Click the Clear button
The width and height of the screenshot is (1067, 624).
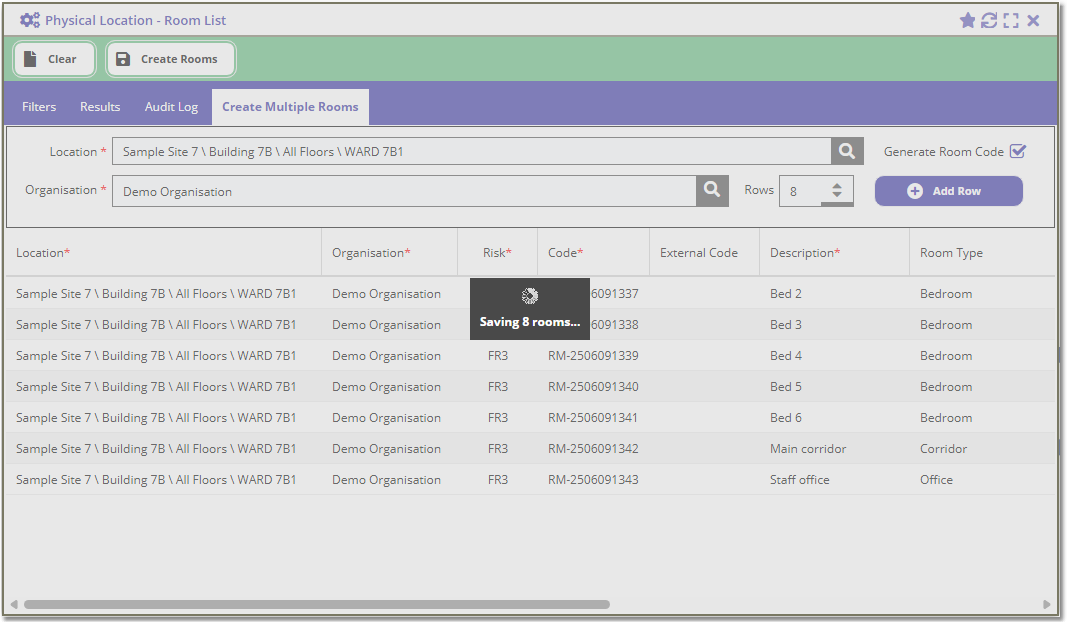pyautogui.click(x=54, y=59)
